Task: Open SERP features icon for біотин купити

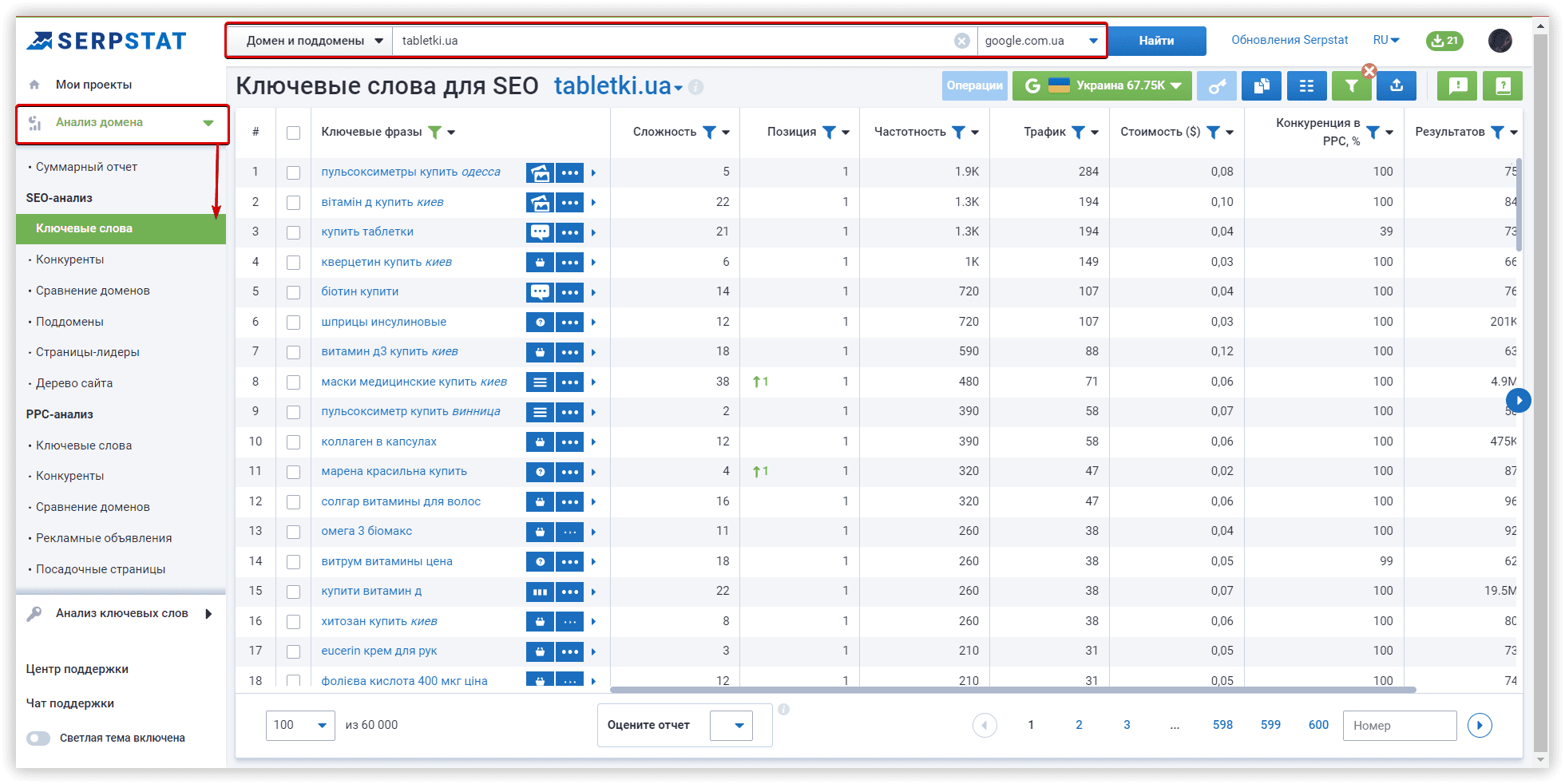Action: 541,292
